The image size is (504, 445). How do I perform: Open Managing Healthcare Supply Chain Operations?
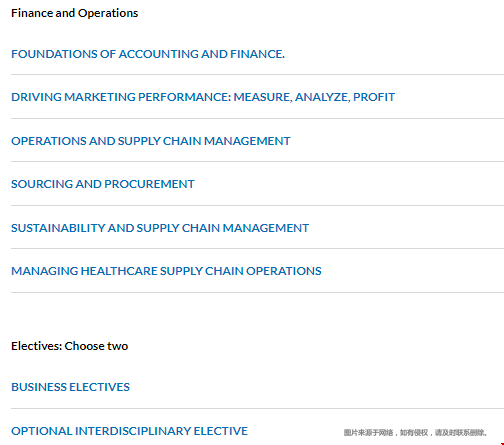tap(166, 271)
